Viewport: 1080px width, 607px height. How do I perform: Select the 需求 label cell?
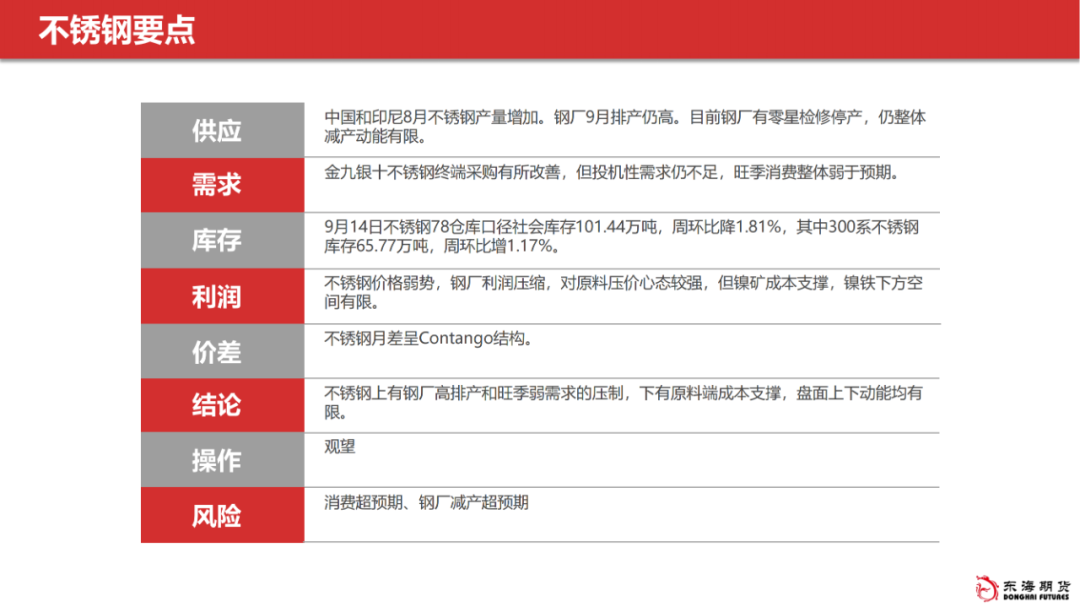(222, 185)
